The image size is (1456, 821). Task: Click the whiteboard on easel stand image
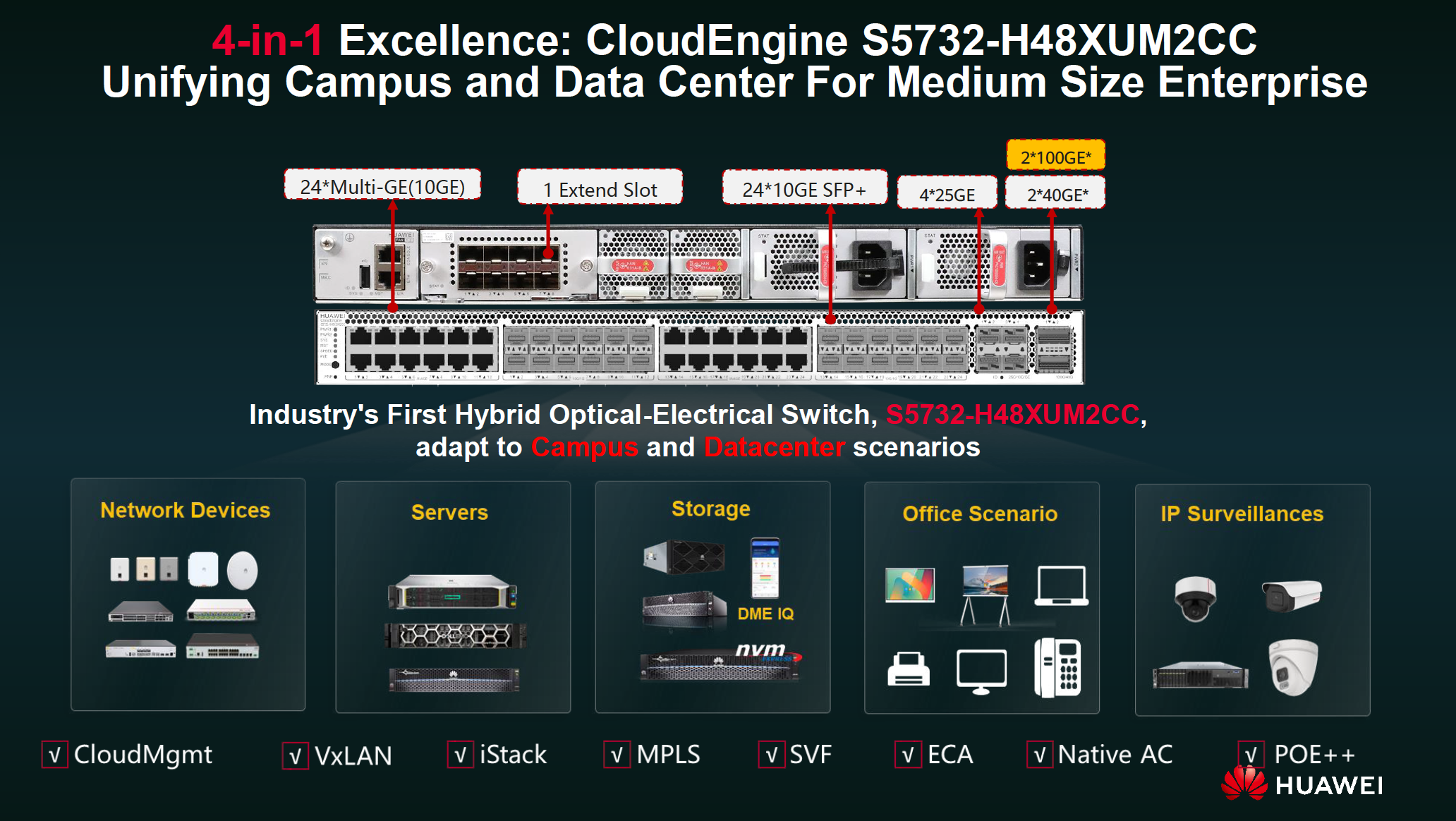point(985,594)
